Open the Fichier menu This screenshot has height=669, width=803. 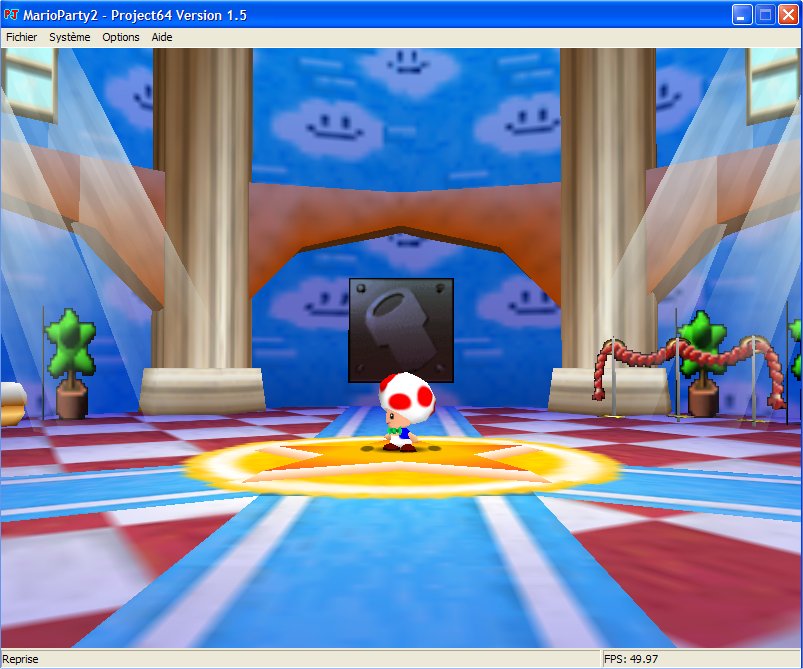pos(22,37)
